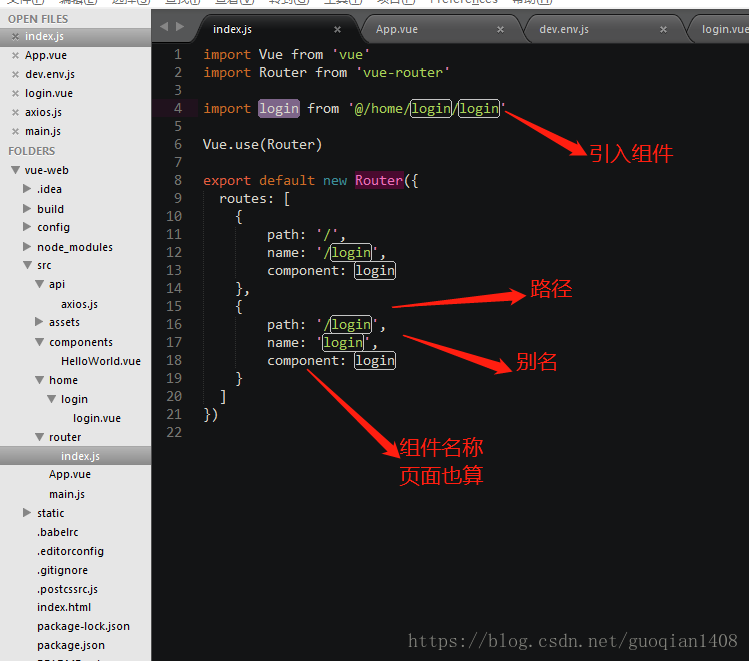Close App.vue in the open files list

pos(15,55)
